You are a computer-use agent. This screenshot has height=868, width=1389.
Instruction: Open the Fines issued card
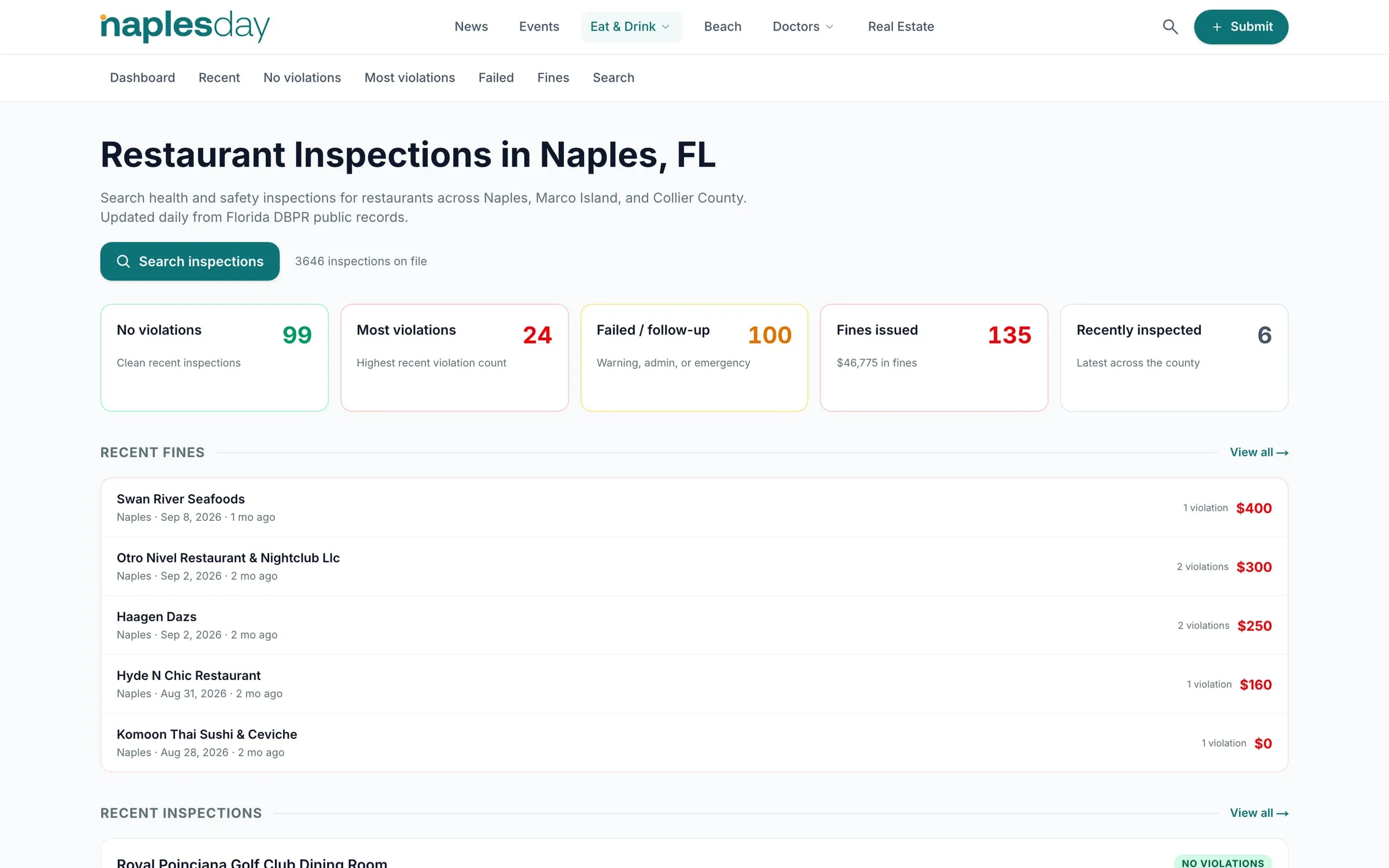[934, 358]
